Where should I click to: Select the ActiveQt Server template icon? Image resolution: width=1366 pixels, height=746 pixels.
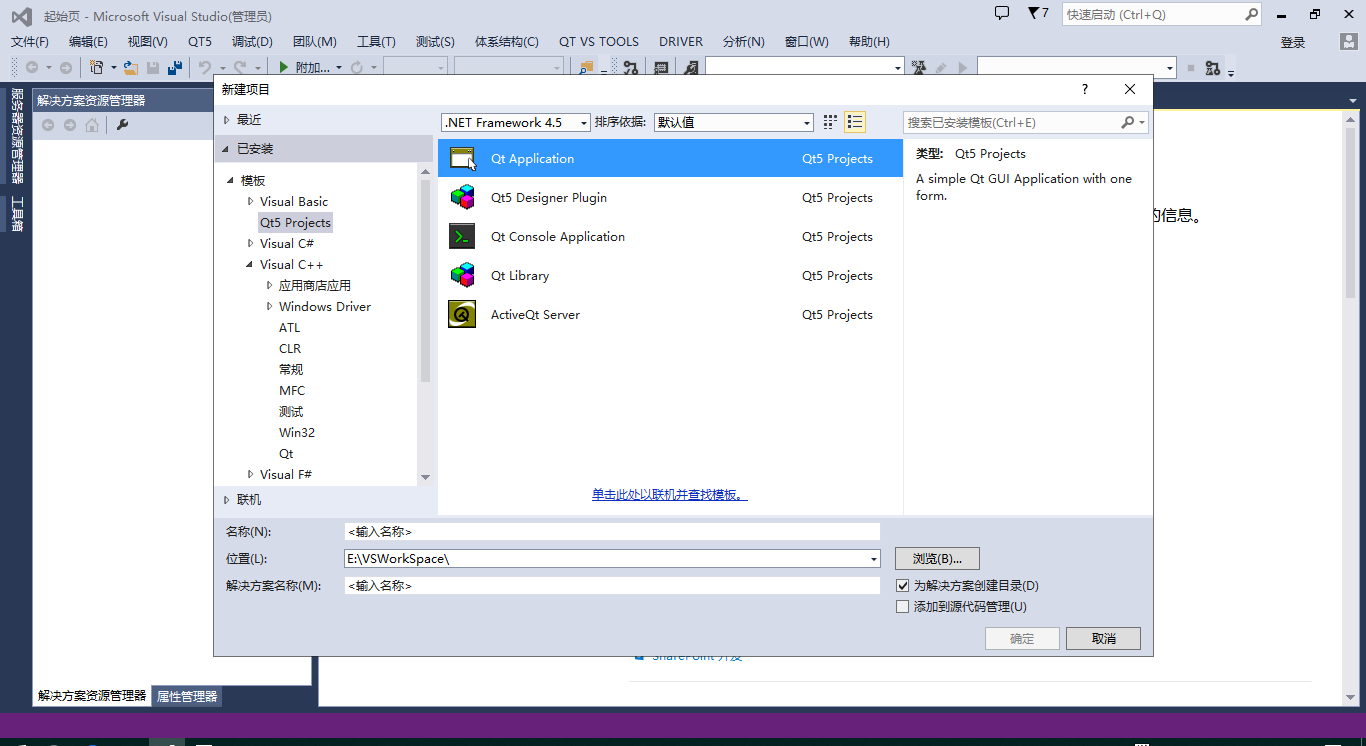pos(463,314)
